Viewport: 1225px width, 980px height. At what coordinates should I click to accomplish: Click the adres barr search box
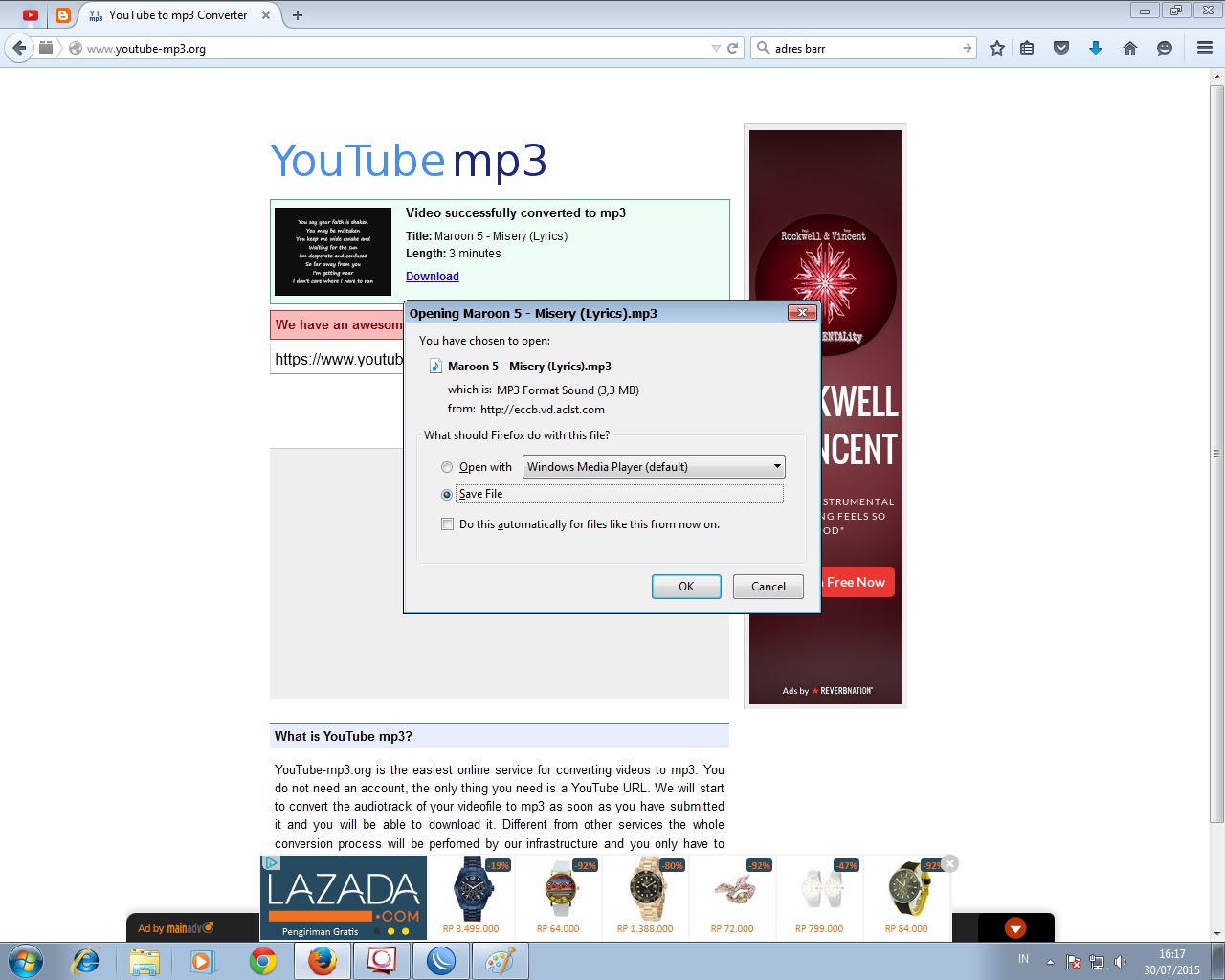coord(861,48)
